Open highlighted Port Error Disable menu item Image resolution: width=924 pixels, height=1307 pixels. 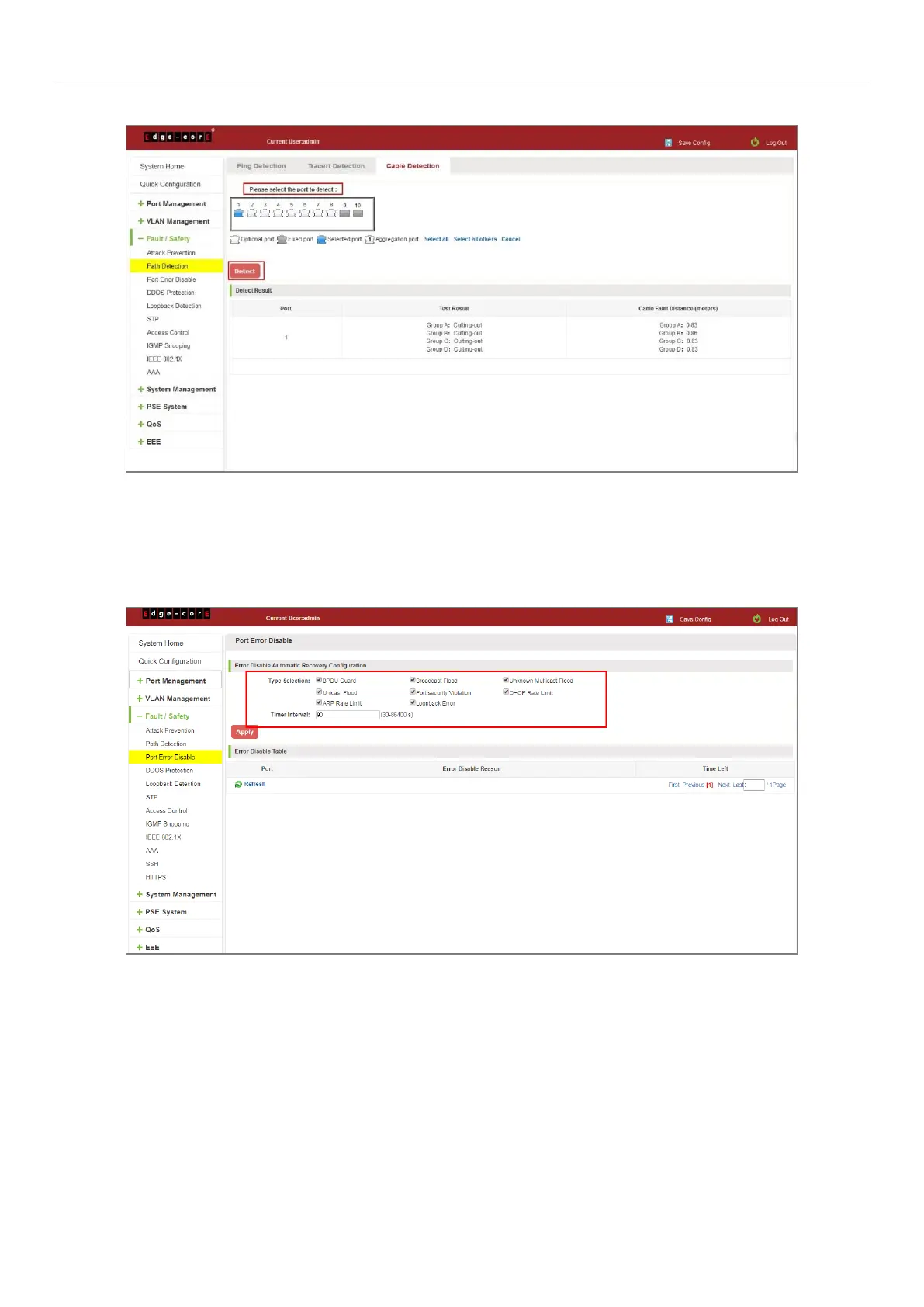(175, 758)
